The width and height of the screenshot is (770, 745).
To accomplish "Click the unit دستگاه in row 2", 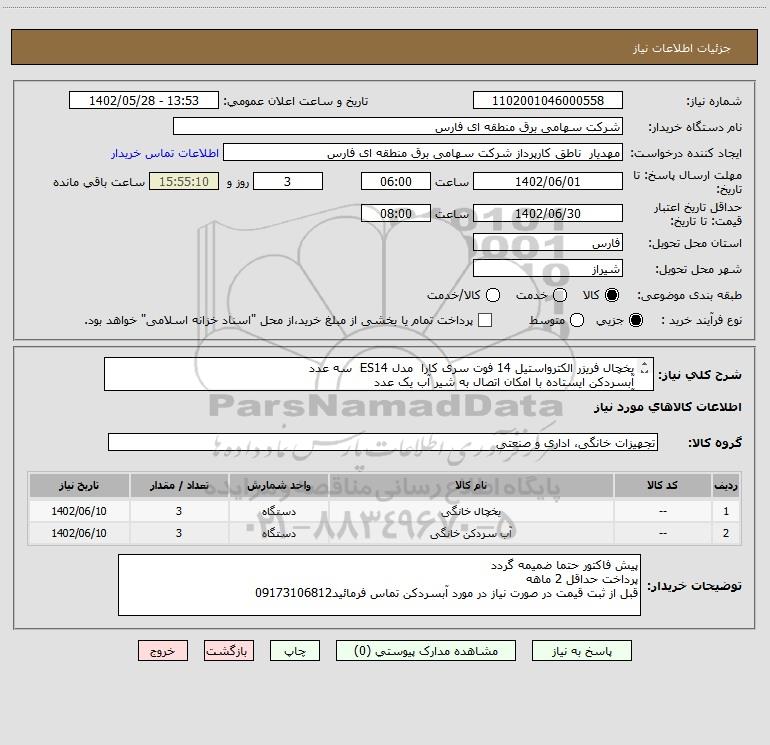I will click(x=278, y=533).
